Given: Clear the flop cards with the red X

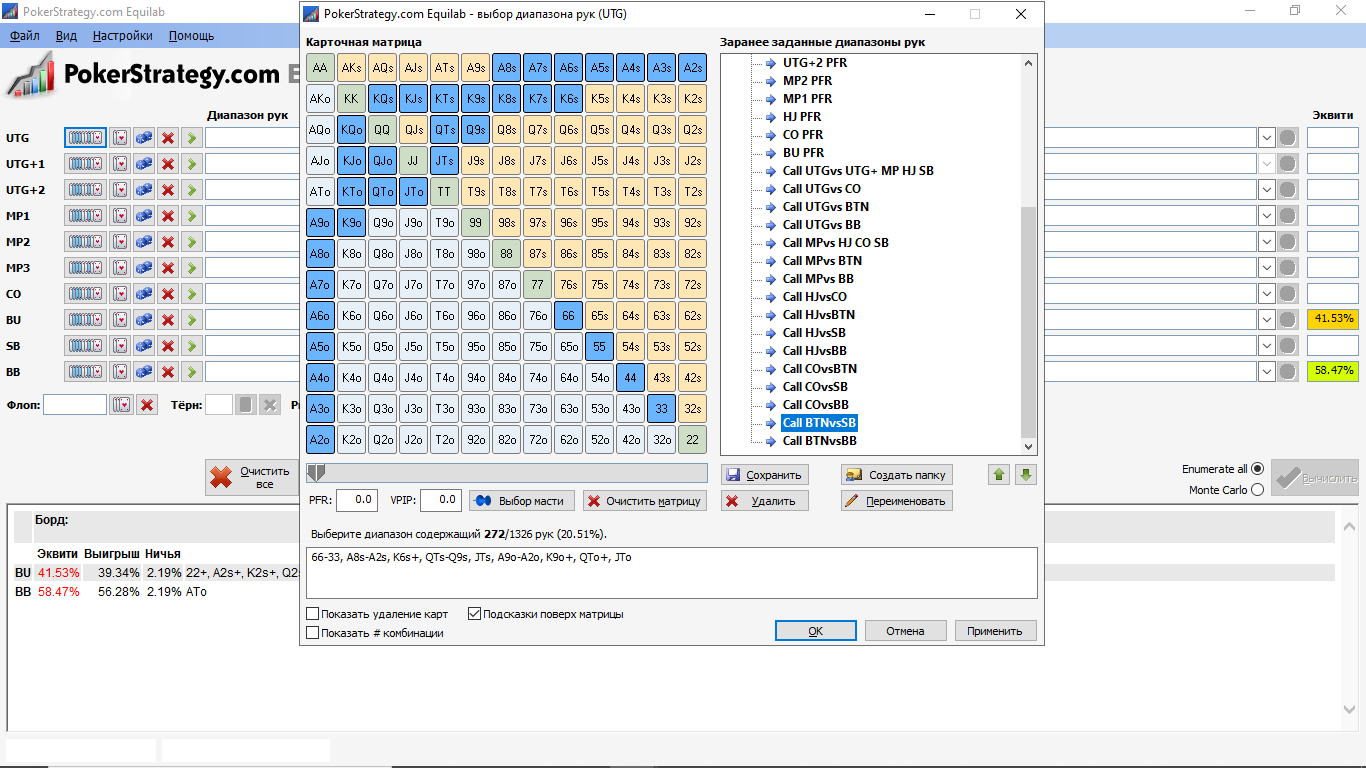Looking at the screenshot, I should [x=147, y=405].
